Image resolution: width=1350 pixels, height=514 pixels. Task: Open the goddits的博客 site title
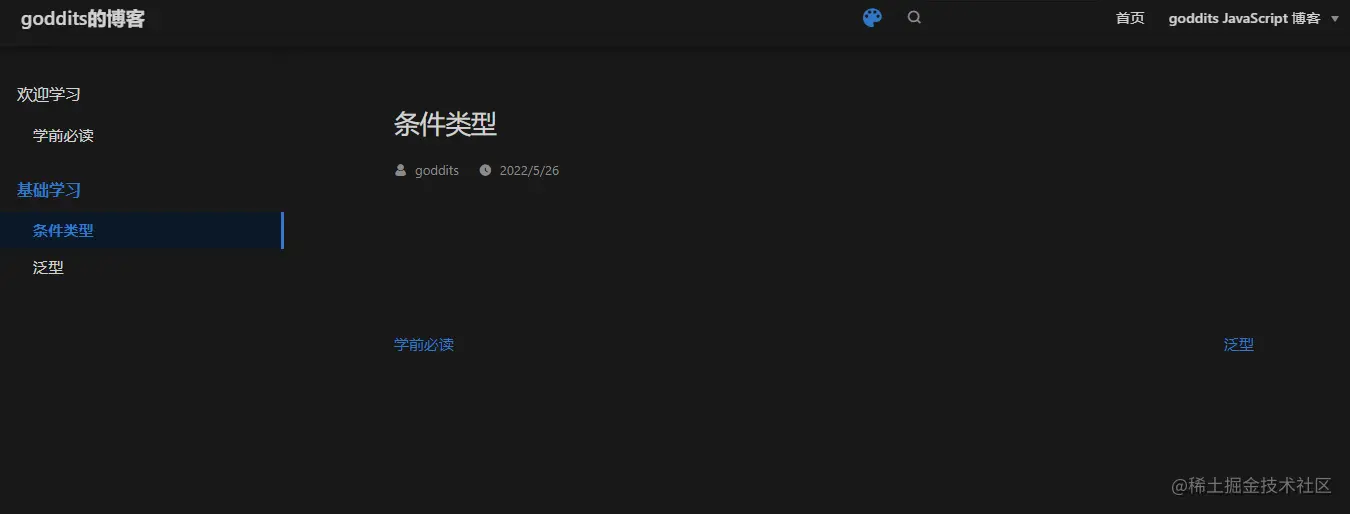click(x=83, y=18)
